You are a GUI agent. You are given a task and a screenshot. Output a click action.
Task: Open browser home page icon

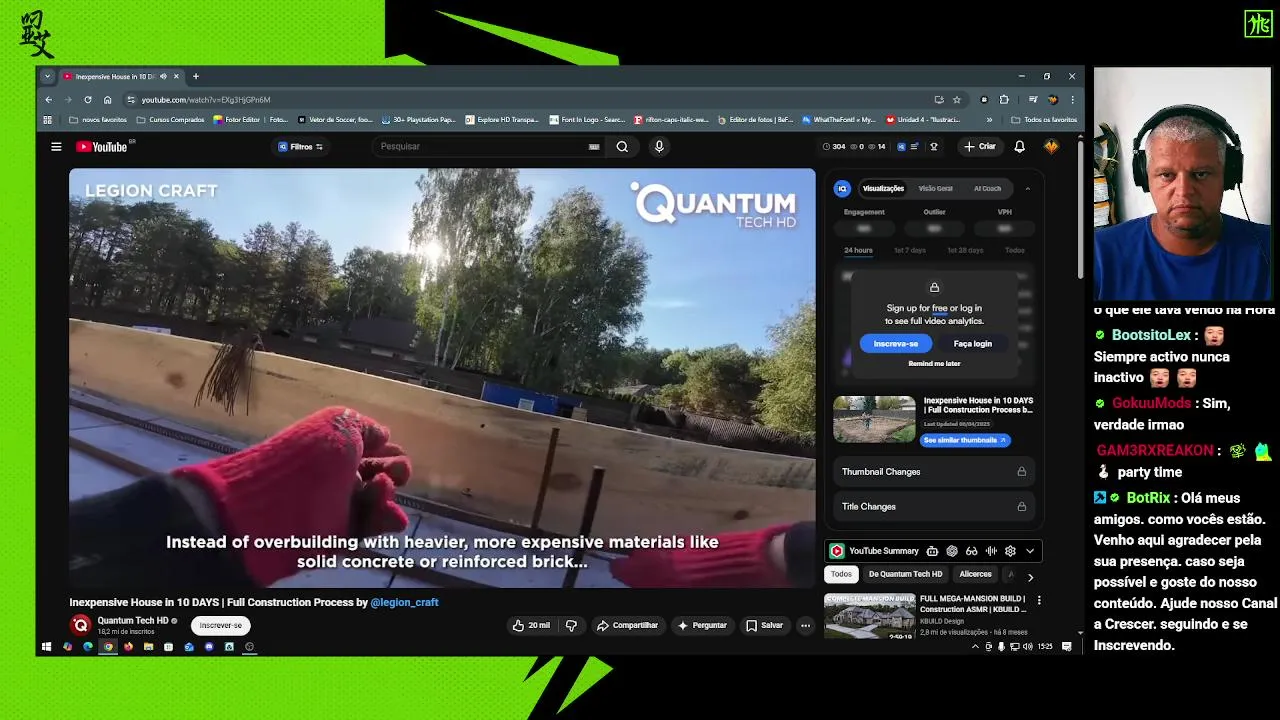pos(107,100)
